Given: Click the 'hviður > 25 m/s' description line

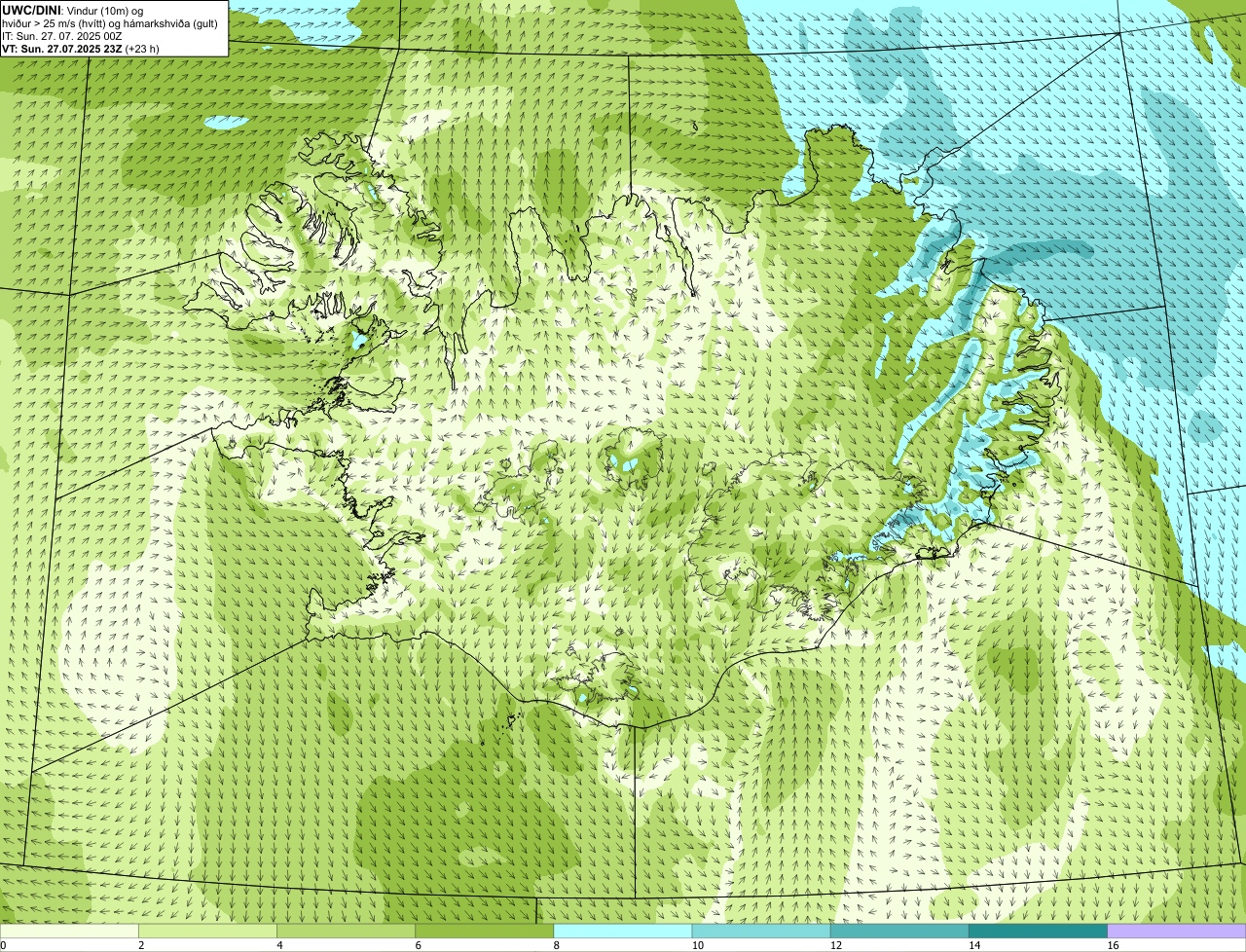Looking at the screenshot, I should click(x=110, y=23).
